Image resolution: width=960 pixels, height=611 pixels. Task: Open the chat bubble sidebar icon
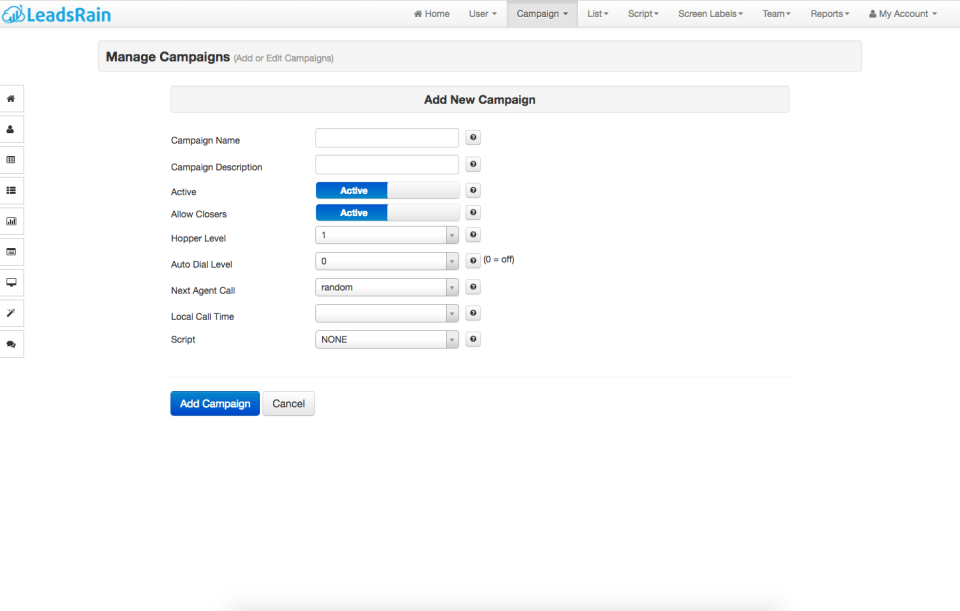(x=11, y=343)
